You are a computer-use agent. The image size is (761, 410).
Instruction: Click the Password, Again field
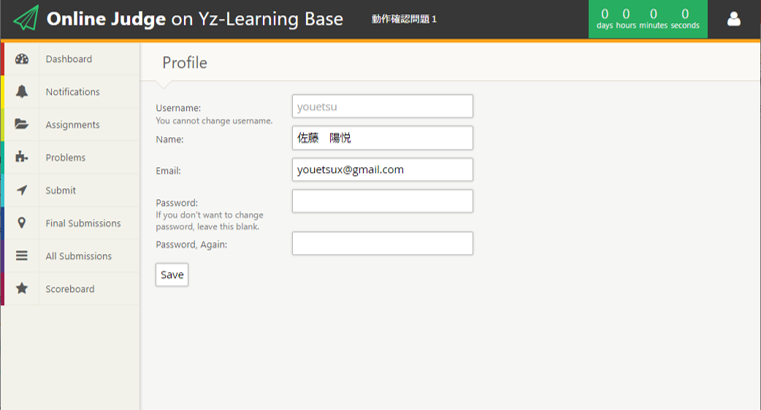382,243
